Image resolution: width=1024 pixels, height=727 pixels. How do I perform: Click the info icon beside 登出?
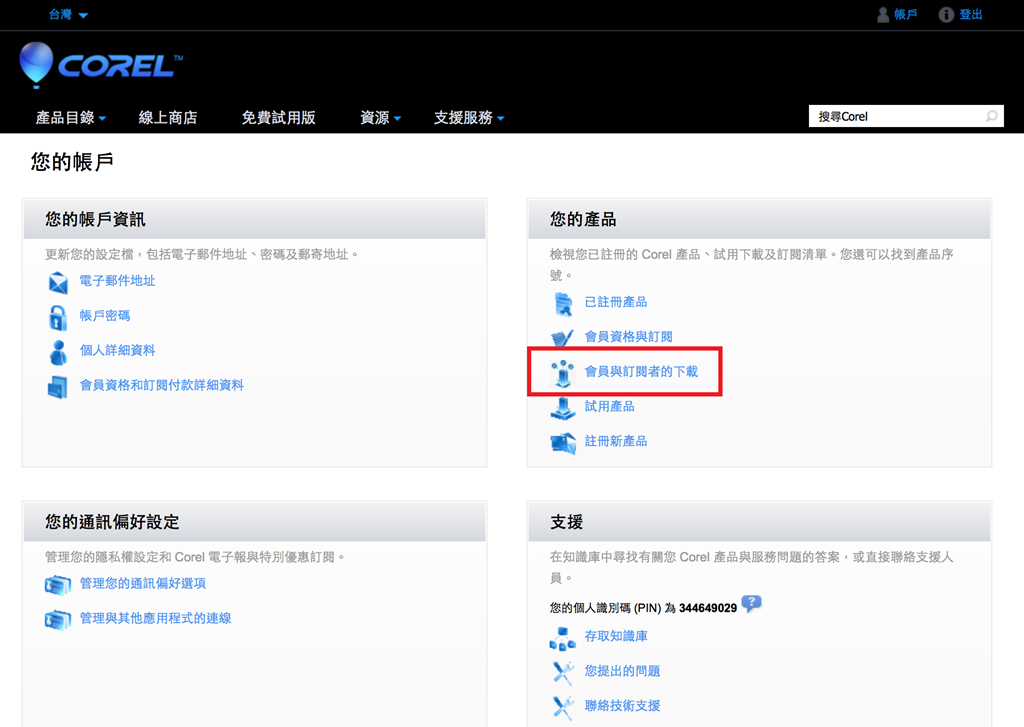946,14
